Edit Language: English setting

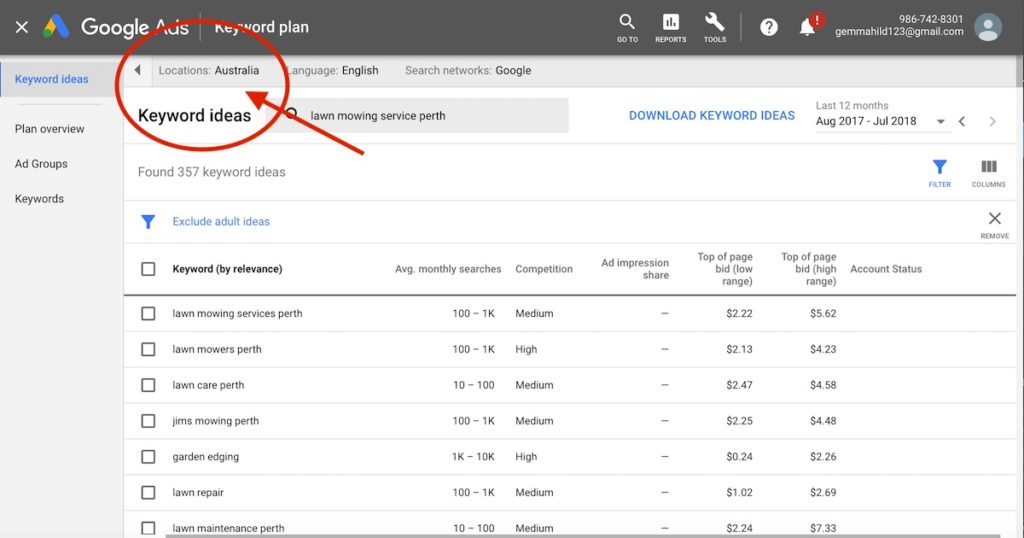pos(333,71)
